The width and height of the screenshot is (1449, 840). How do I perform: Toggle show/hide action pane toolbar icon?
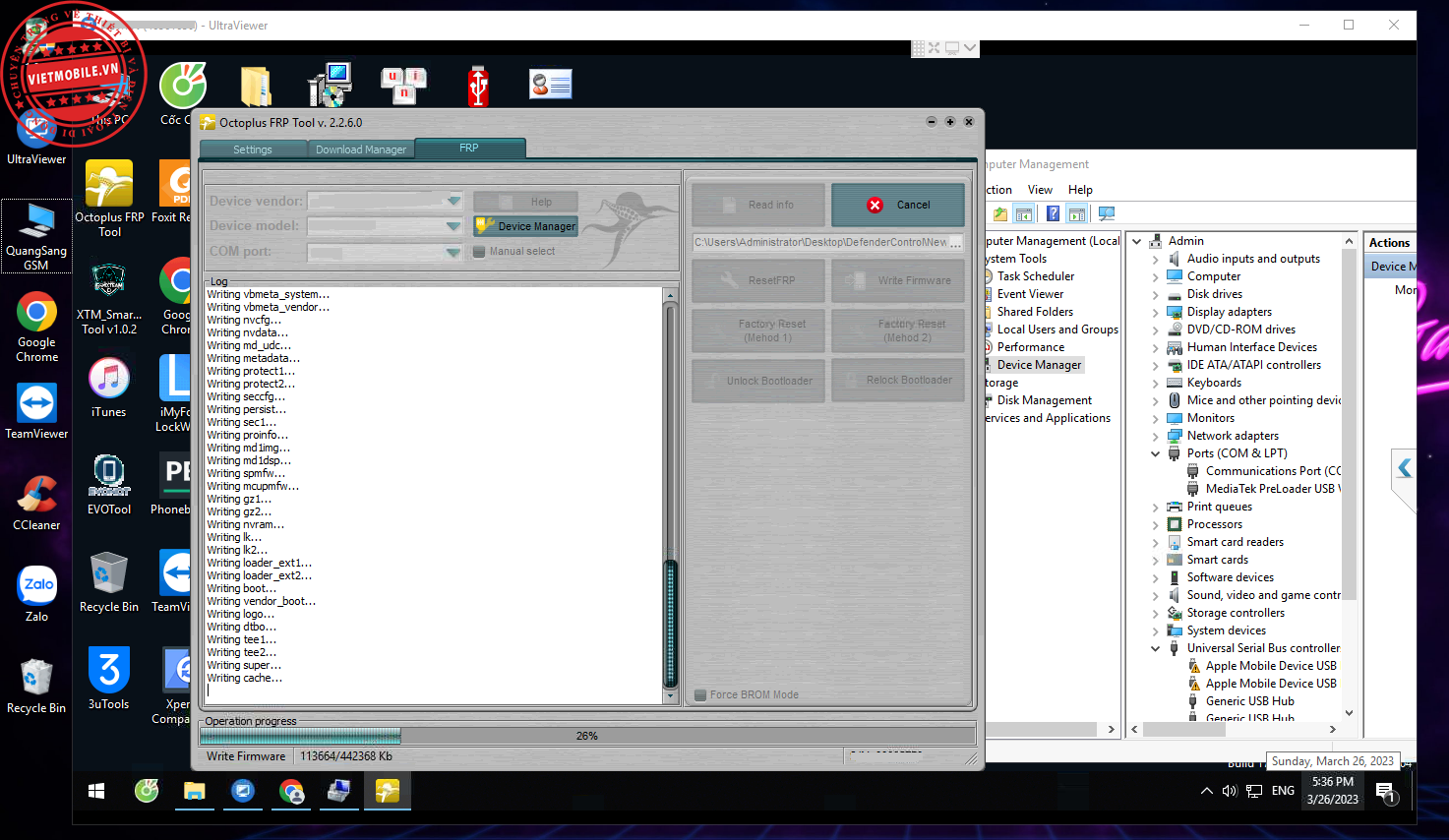[1077, 214]
